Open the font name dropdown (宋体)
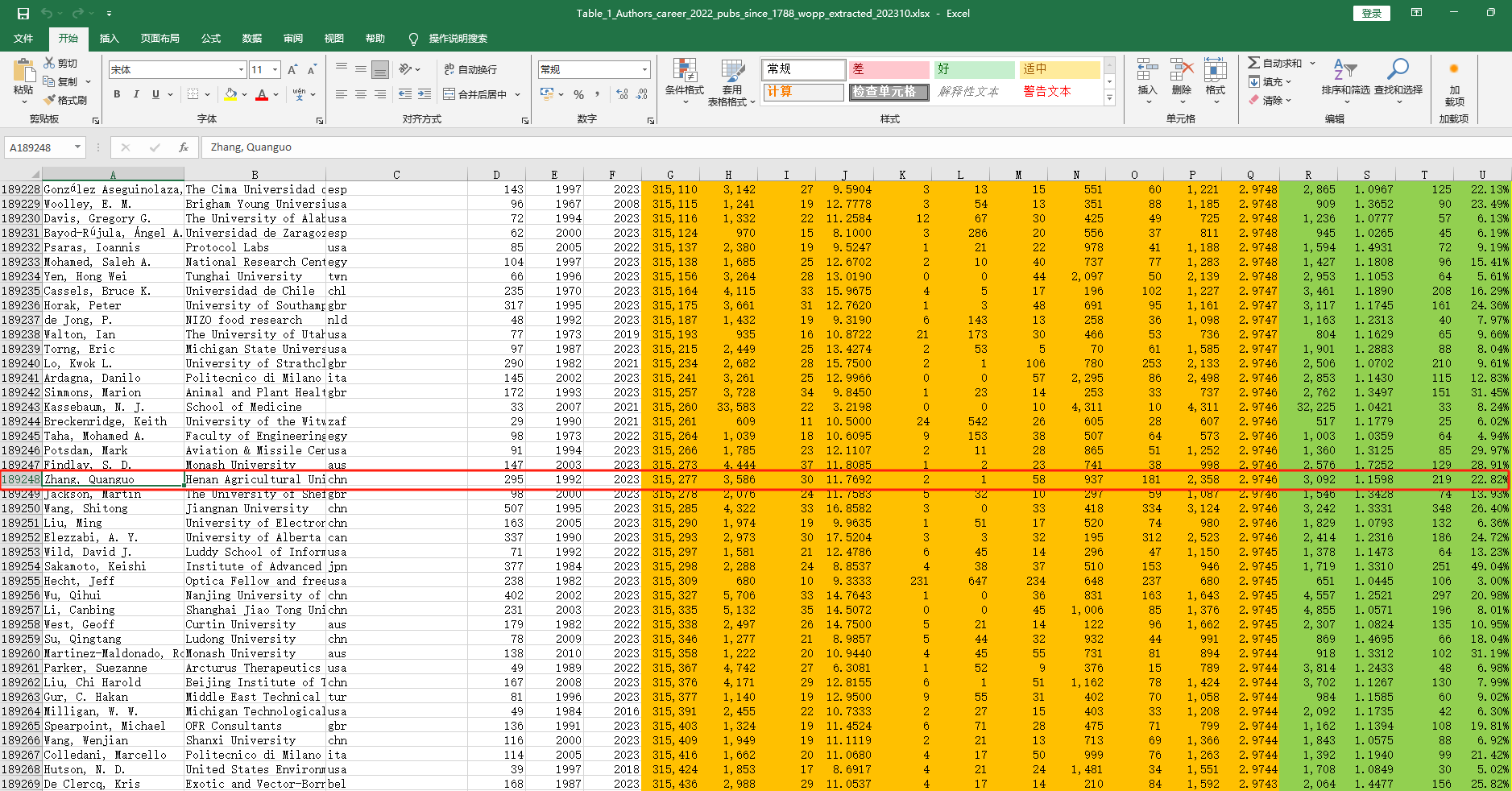 [x=241, y=70]
